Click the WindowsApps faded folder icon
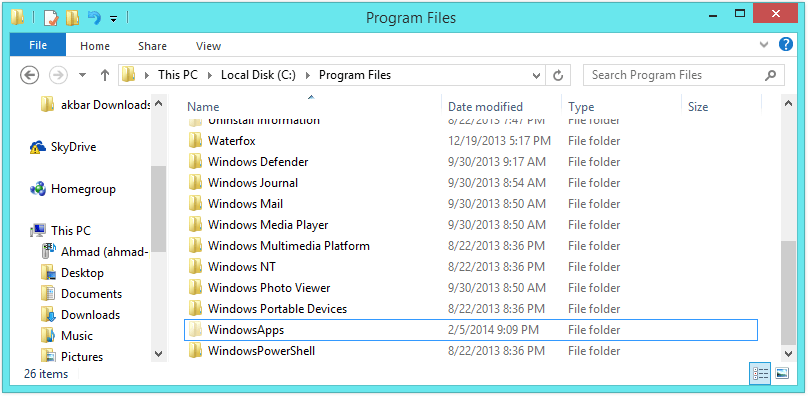The height and width of the screenshot is (396, 808). tap(195, 330)
